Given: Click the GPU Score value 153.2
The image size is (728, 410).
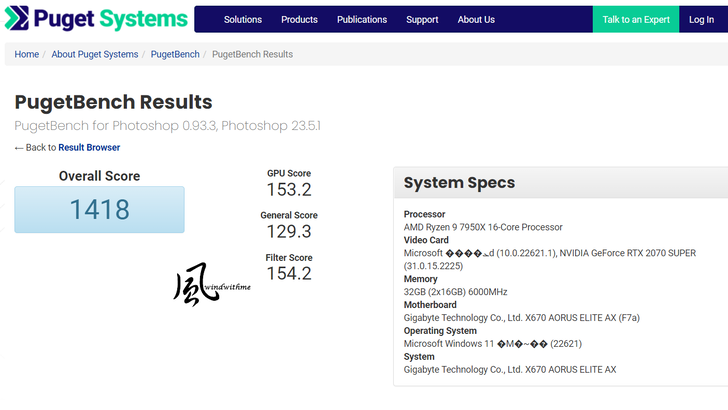Looking at the screenshot, I should 289,190.
